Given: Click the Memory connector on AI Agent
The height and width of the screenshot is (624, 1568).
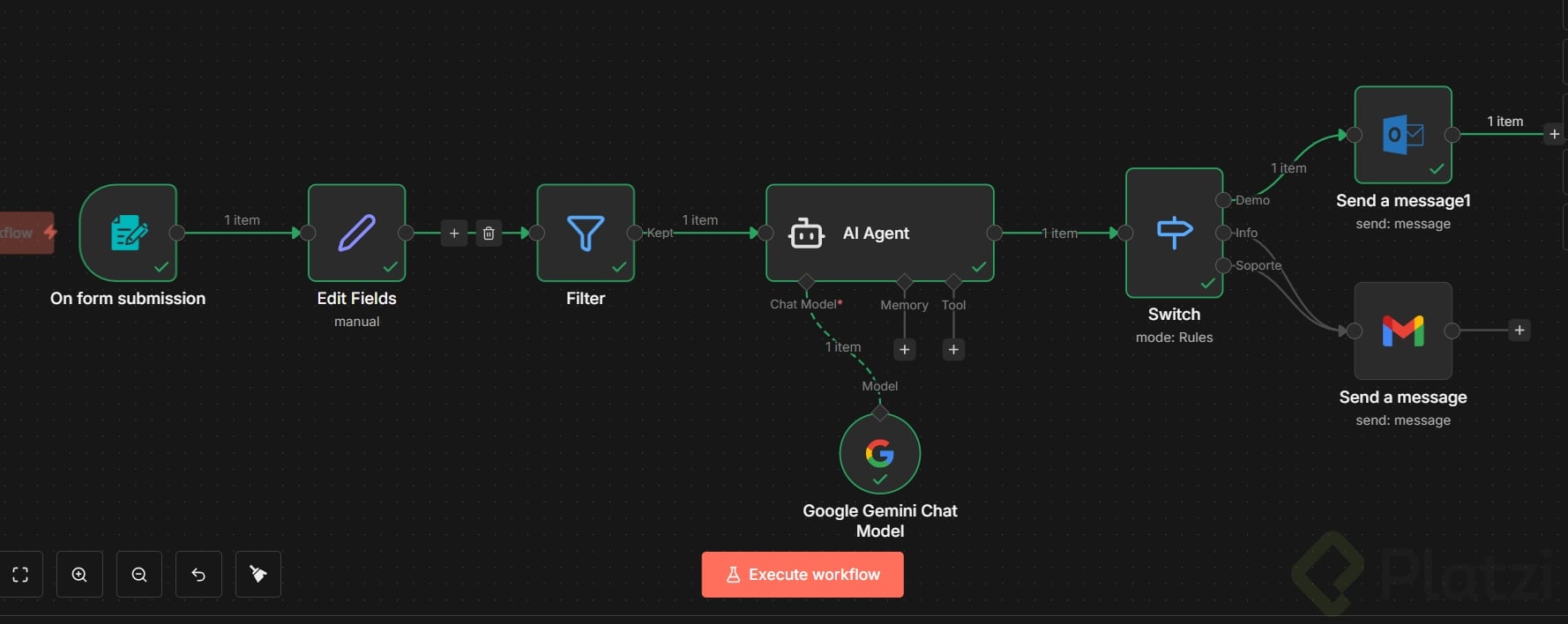Looking at the screenshot, I should [x=904, y=282].
